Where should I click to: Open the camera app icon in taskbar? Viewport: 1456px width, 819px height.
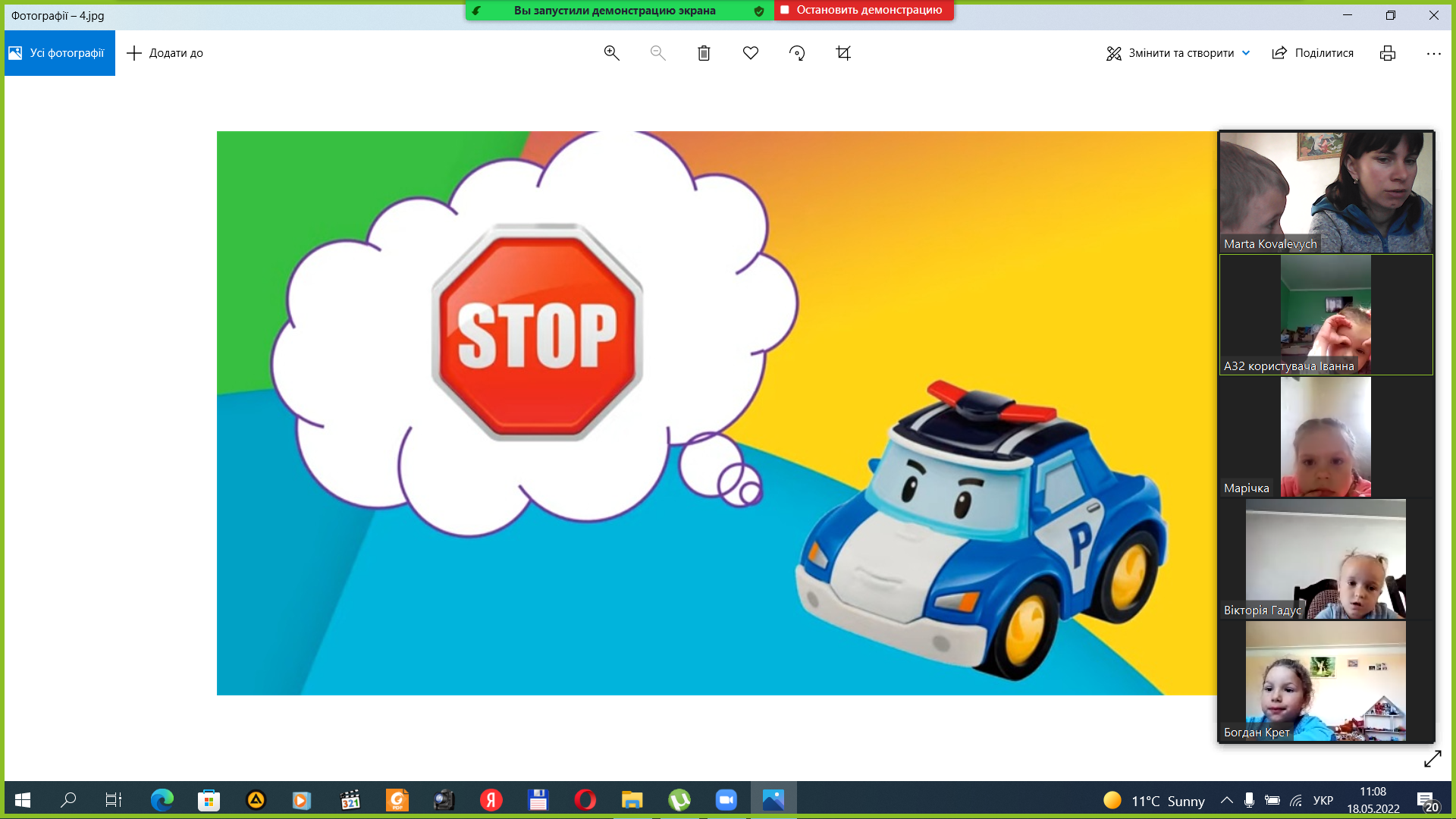pos(444,800)
